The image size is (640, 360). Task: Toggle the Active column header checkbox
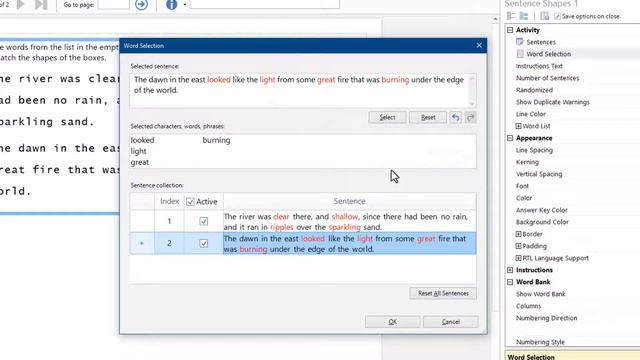pyautogui.click(x=190, y=202)
